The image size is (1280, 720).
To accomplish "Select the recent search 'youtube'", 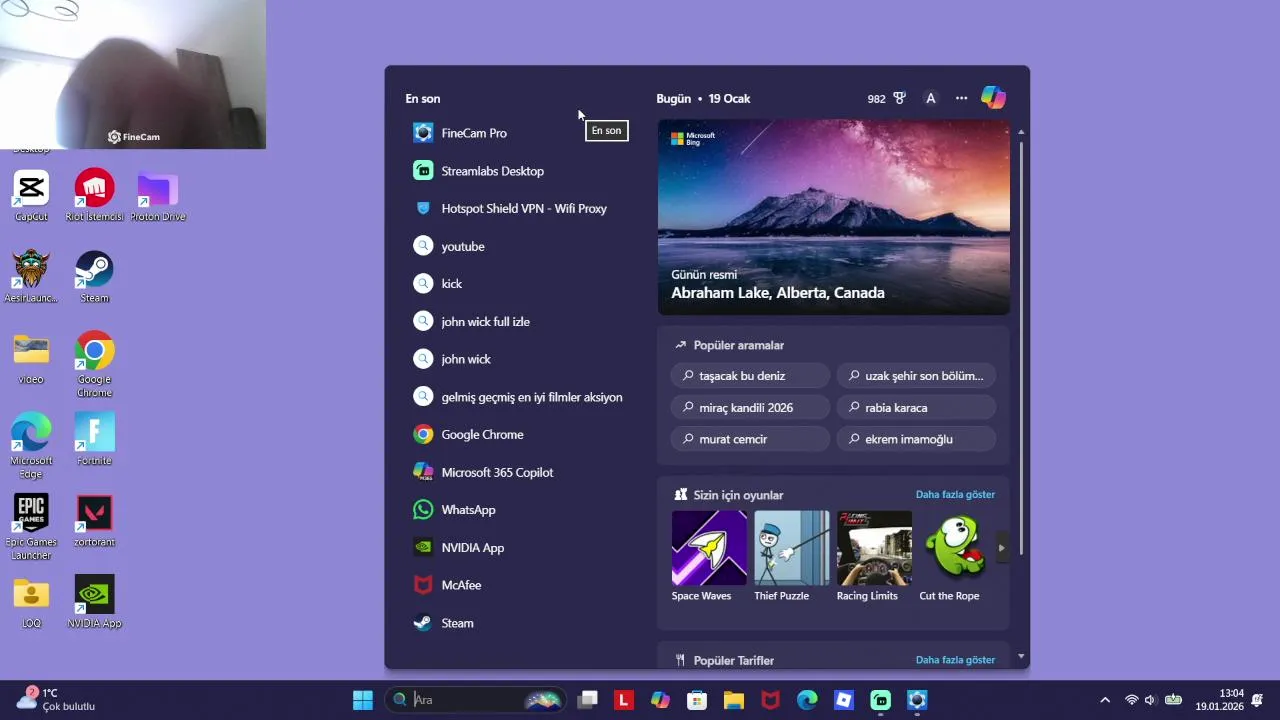I will (520, 246).
